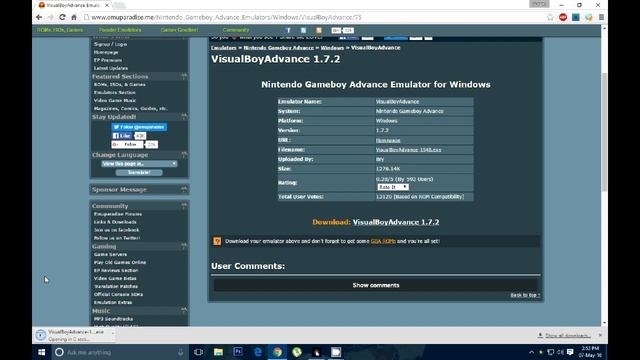Open File Explorer from the taskbar

point(218,352)
